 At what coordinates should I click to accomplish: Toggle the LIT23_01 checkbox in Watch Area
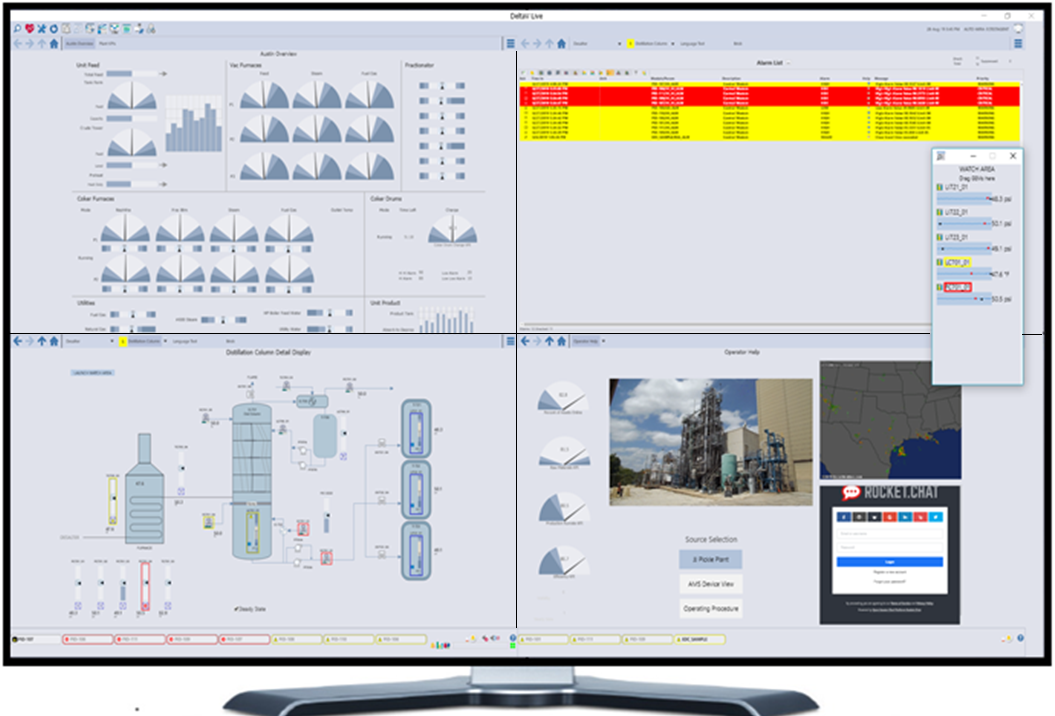point(940,237)
